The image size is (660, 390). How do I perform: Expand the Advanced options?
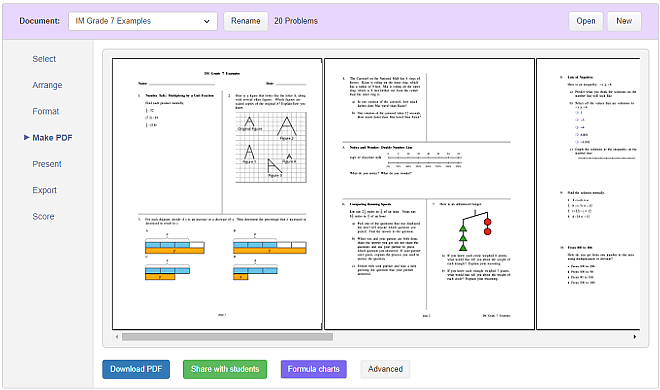[385, 369]
